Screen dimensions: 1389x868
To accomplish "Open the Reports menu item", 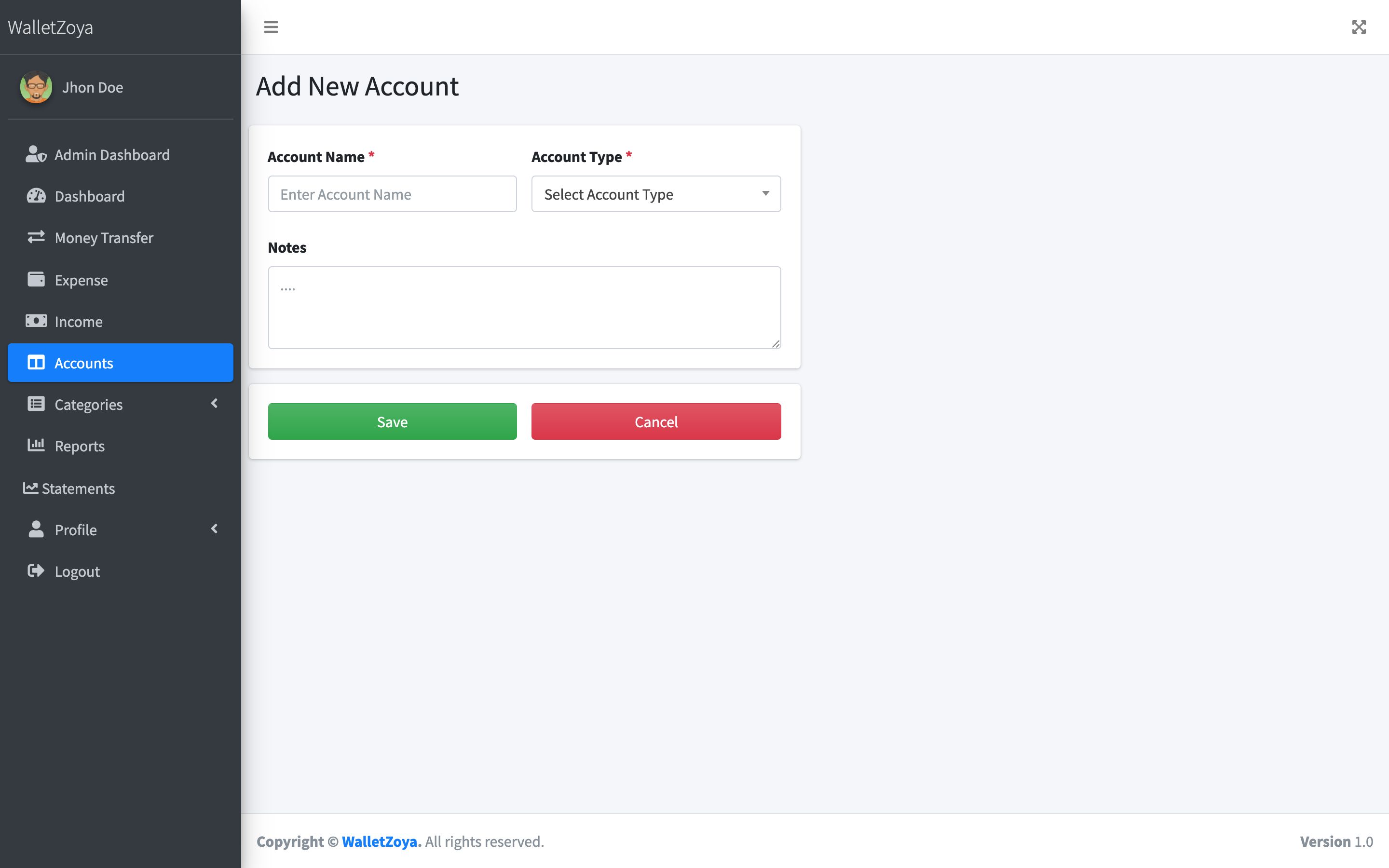I will [x=121, y=446].
